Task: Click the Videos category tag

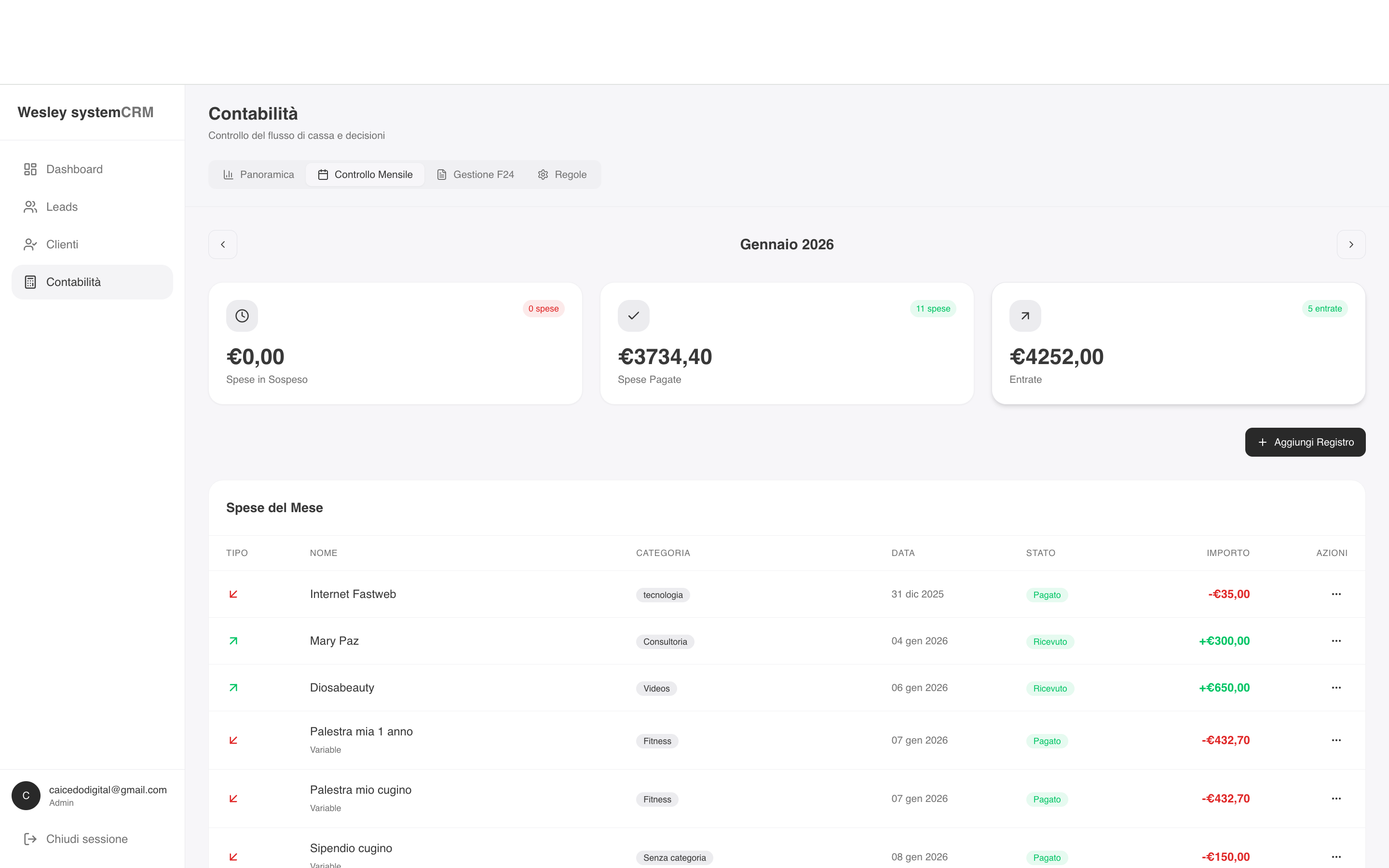Action: (656, 688)
